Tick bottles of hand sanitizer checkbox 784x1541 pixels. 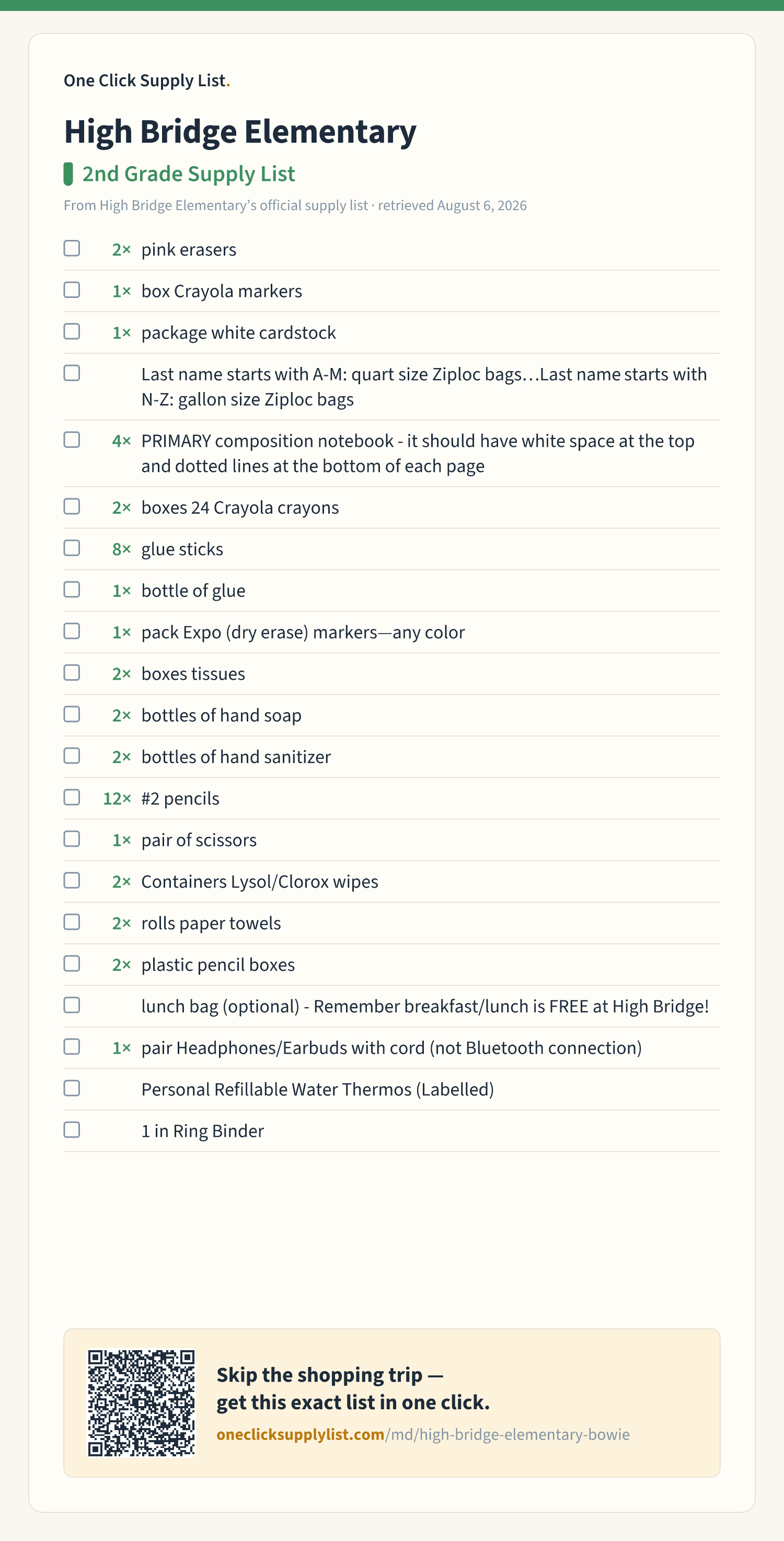pos(72,756)
